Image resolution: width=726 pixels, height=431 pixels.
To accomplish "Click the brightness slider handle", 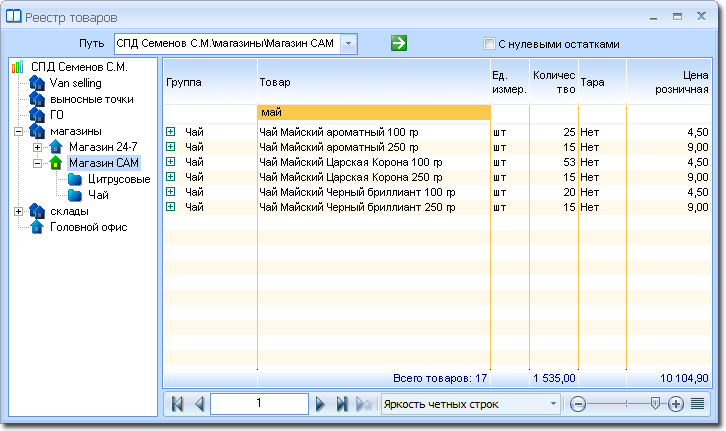I will [x=655, y=403].
